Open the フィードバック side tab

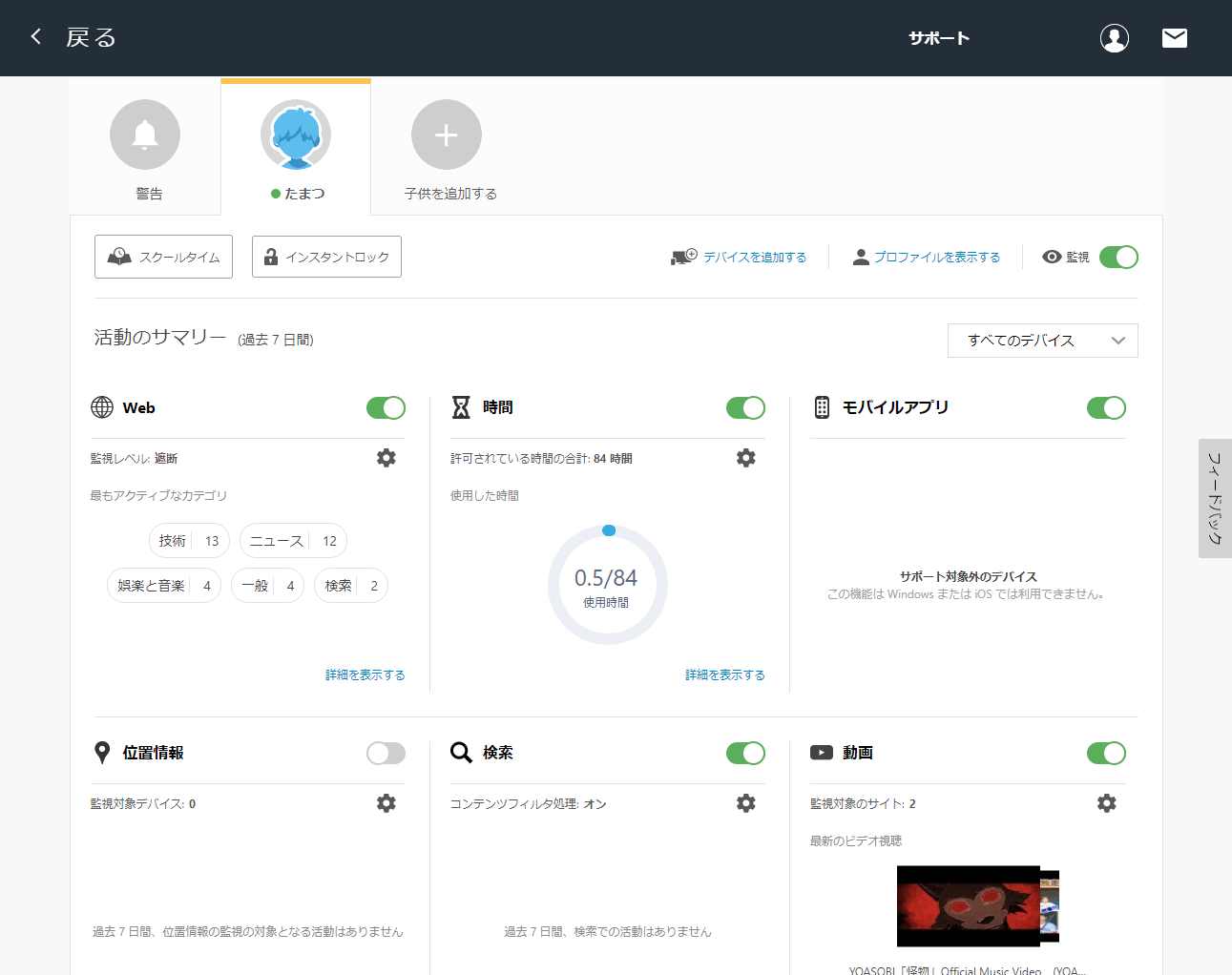[x=1215, y=498]
